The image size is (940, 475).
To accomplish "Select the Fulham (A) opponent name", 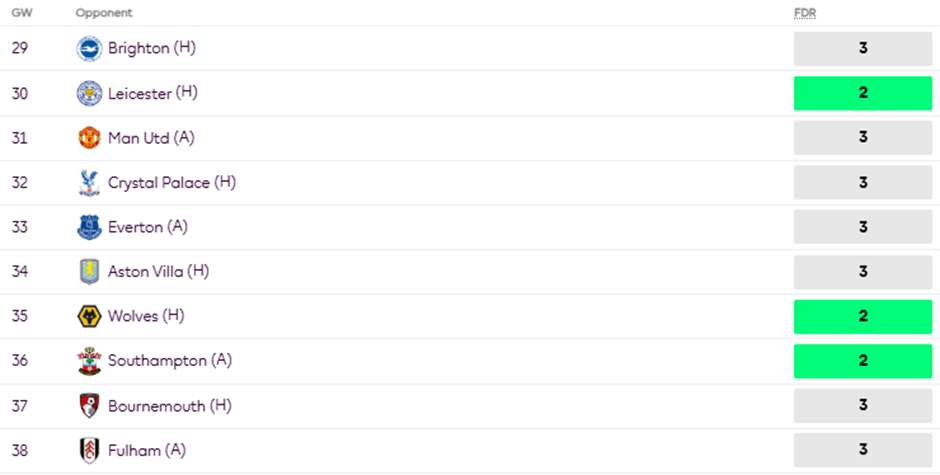I will coord(147,451).
